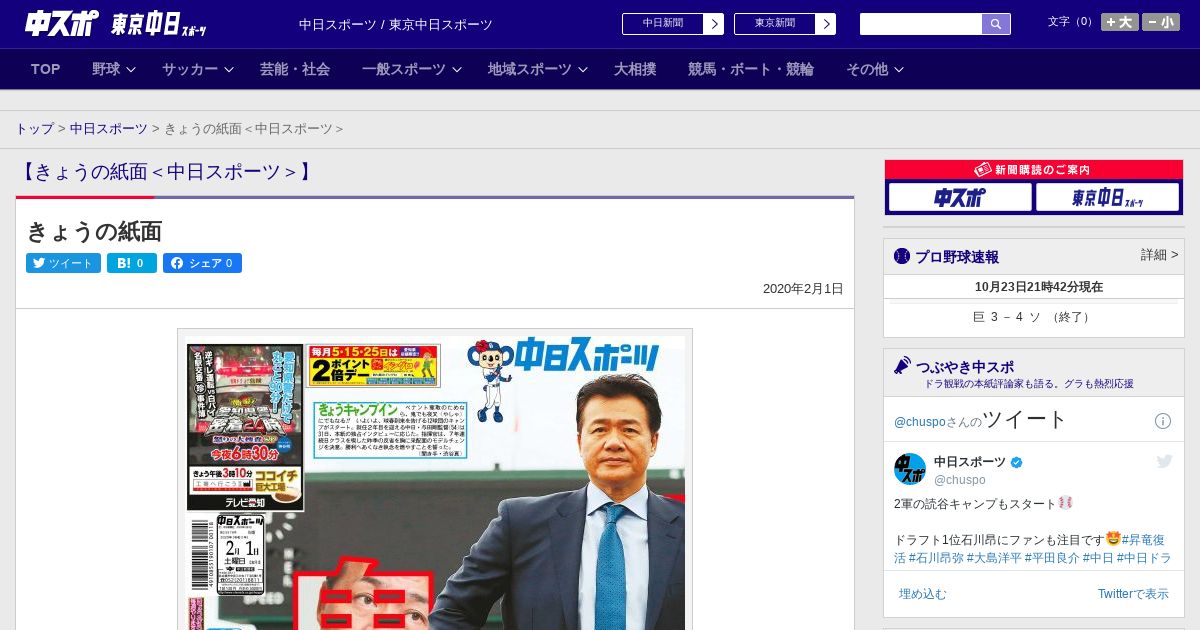Open the 大相撲 section
Image resolution: width=1200 pixels, height=630 pixels.
click(635, 69)
